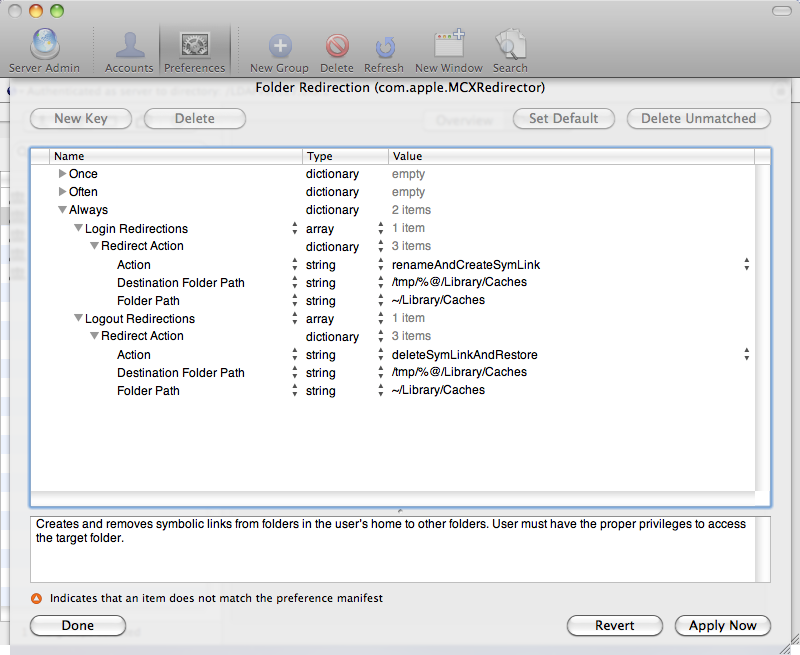
Task: Select the Often row
Action: (393, 192)
